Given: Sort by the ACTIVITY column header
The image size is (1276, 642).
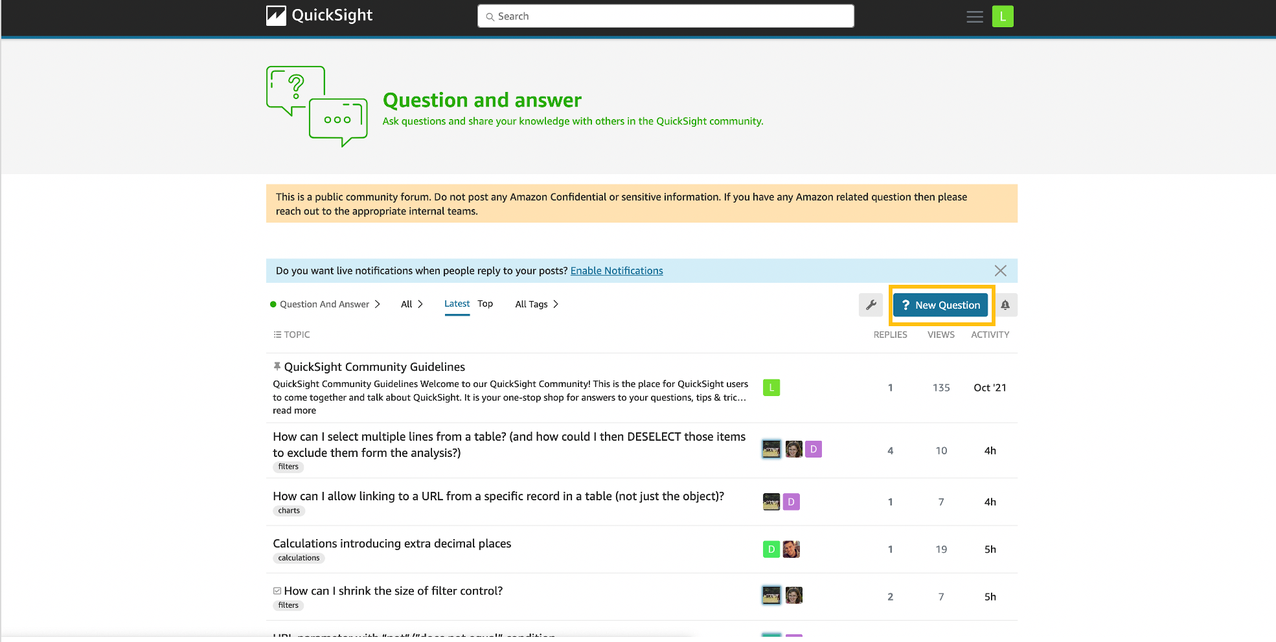Looking at the screenshot, I should [x=990, y=335].
